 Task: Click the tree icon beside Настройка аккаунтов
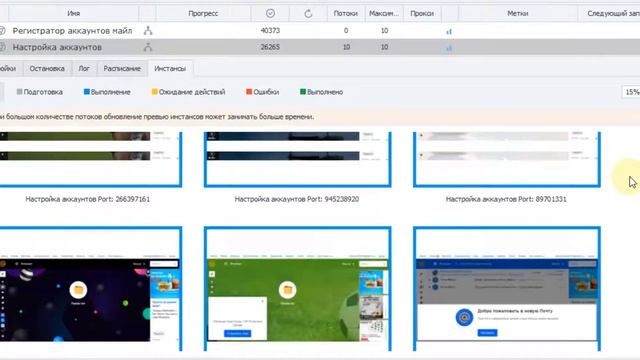(x=148, y=47)
